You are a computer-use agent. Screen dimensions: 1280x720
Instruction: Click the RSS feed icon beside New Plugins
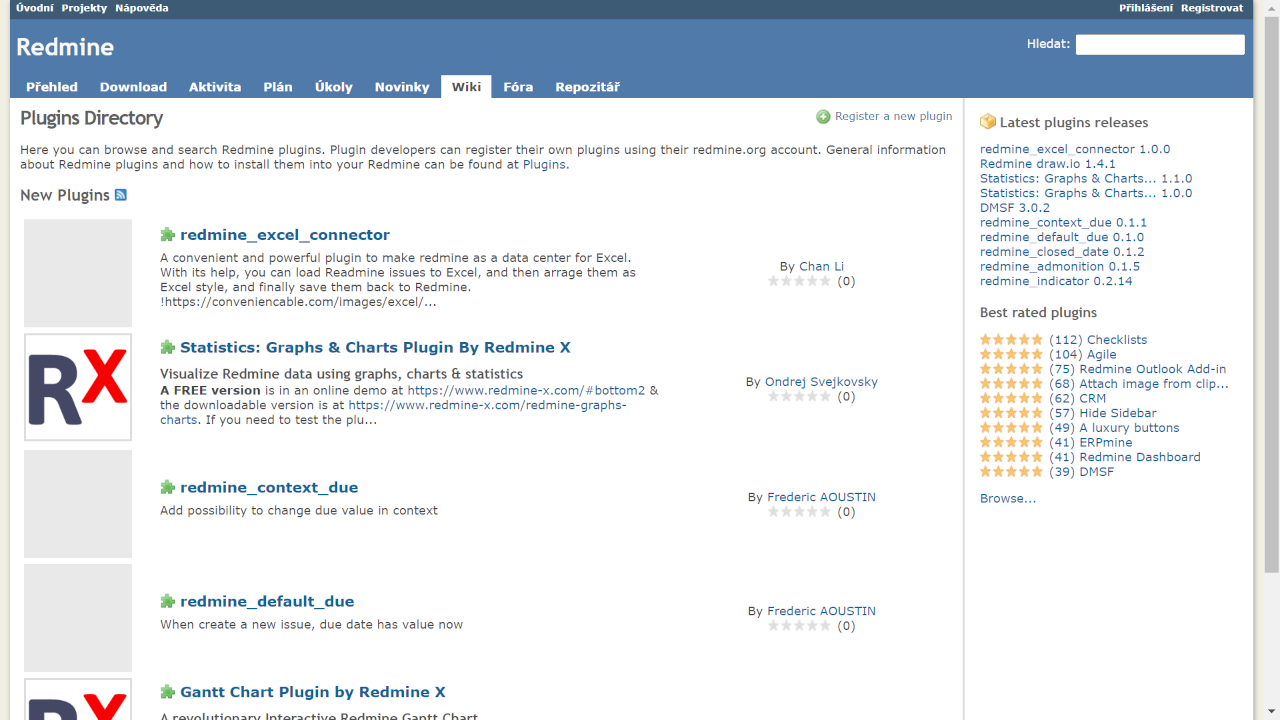pyautogui.click(x=121, y=195)
